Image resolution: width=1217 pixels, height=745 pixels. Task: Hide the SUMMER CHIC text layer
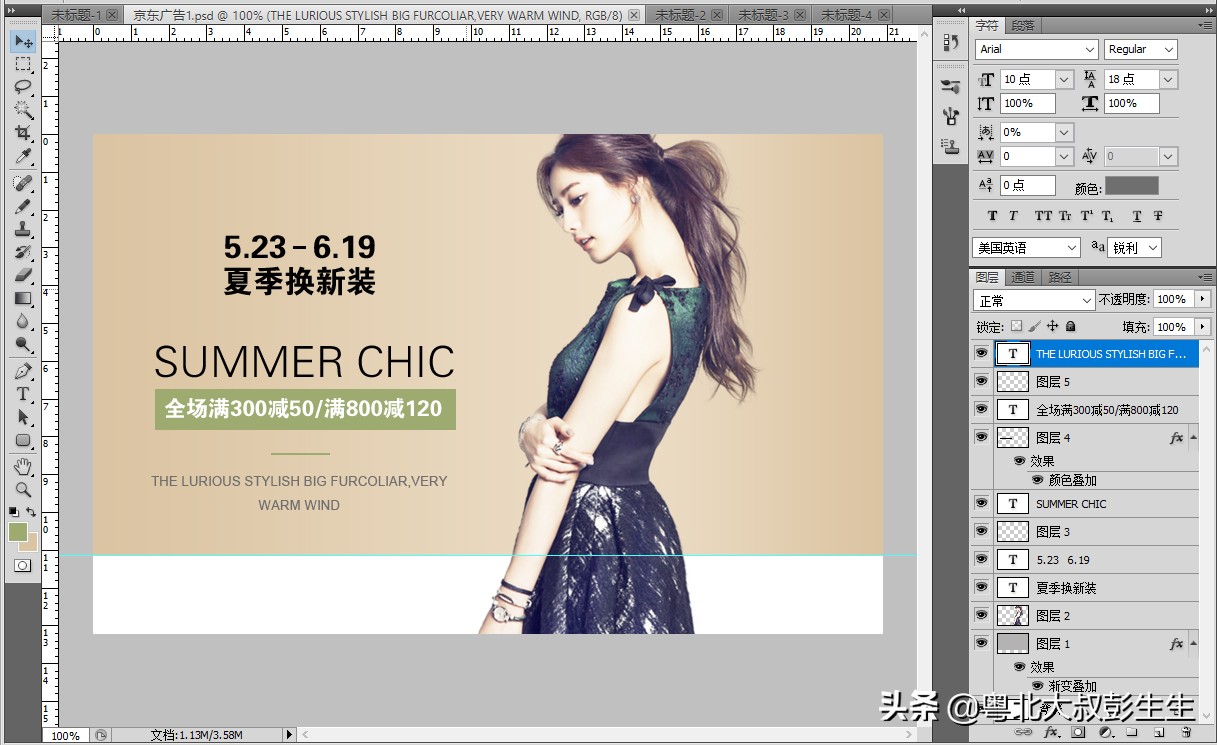tap(981, 503)
